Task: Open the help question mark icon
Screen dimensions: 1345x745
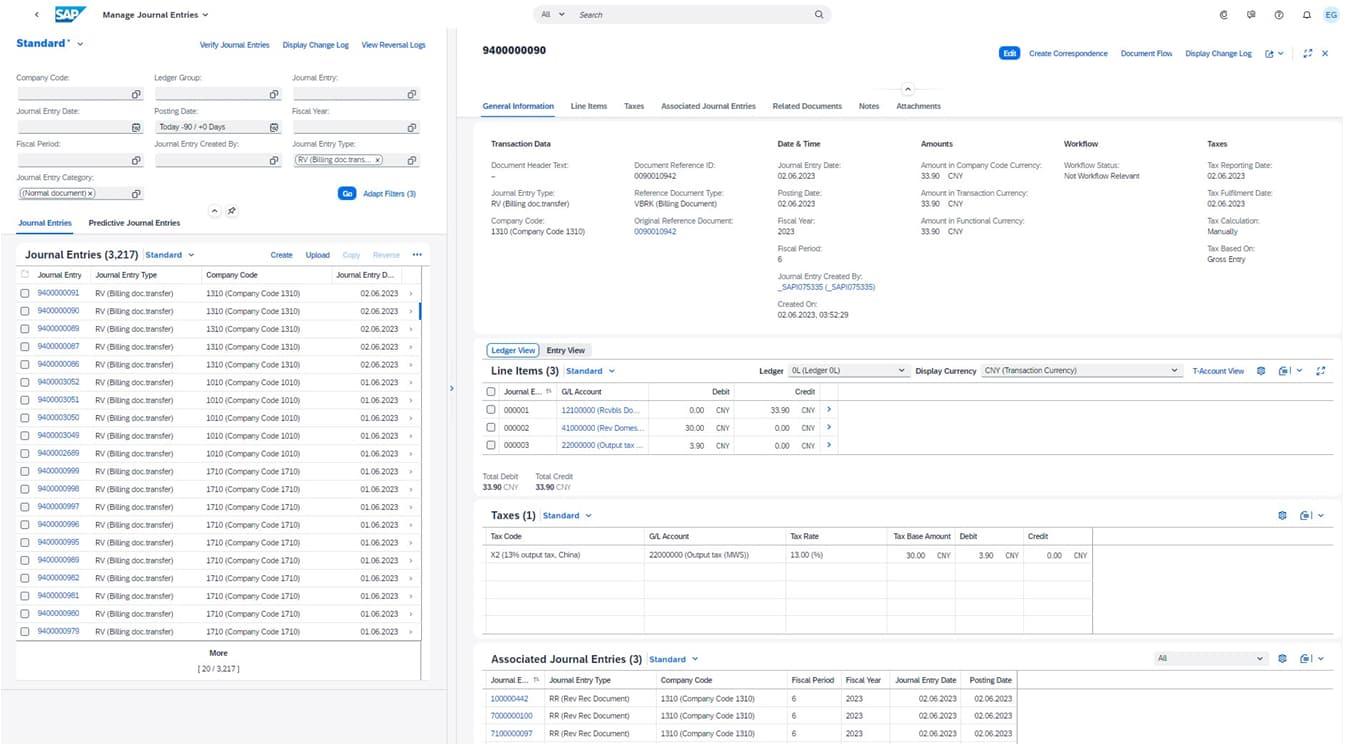Action: 1279,15
